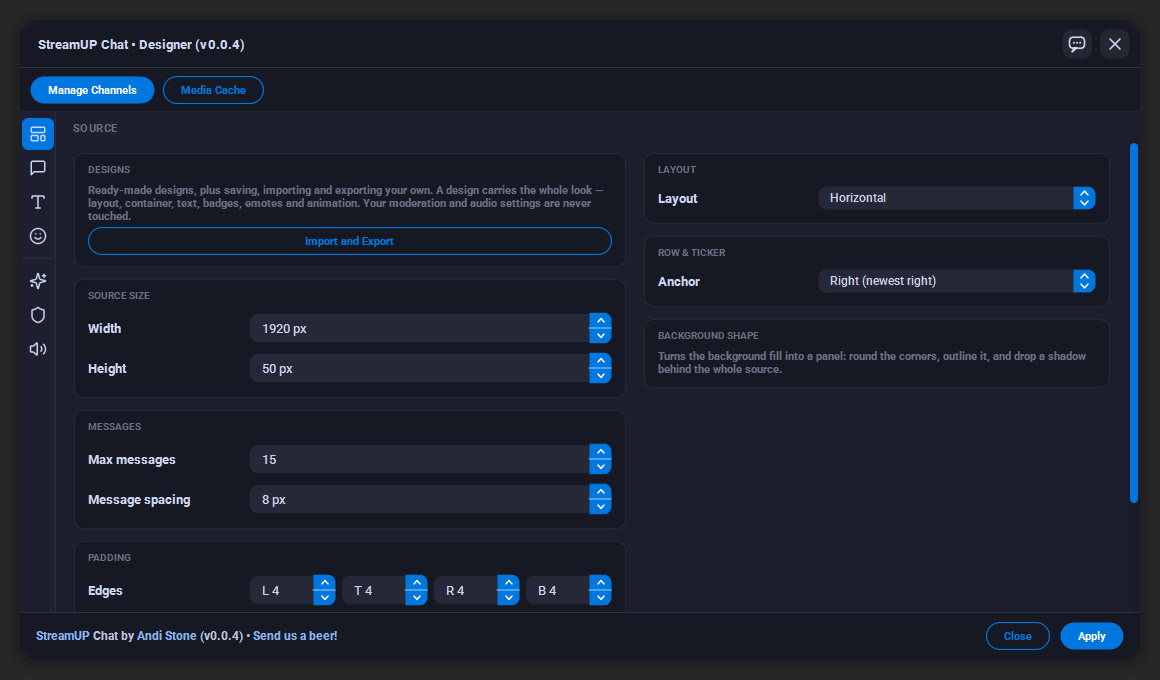Click the PADDING heading

pos(109,558)
